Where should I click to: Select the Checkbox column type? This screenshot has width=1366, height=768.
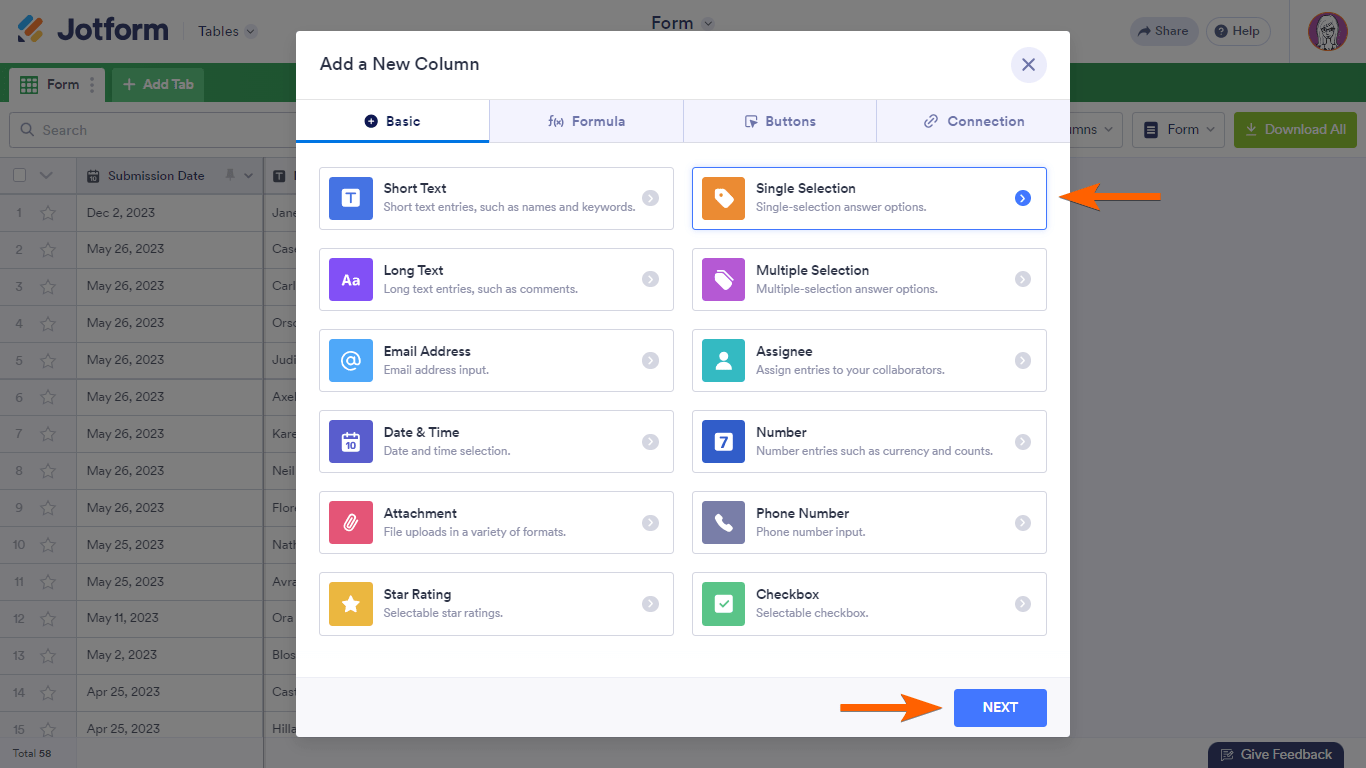coord(868,604)
